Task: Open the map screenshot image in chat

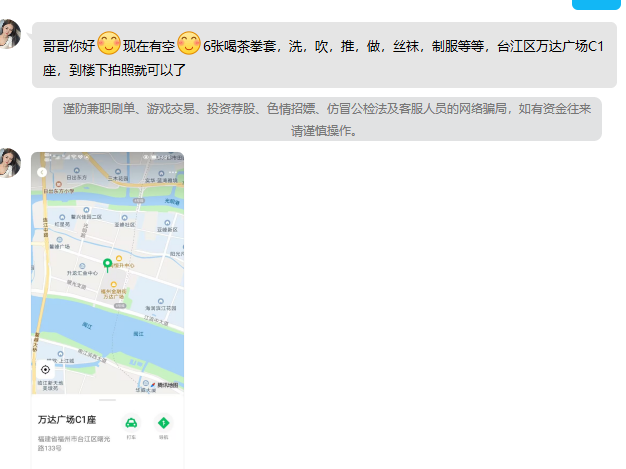Action: click(107, 310)
